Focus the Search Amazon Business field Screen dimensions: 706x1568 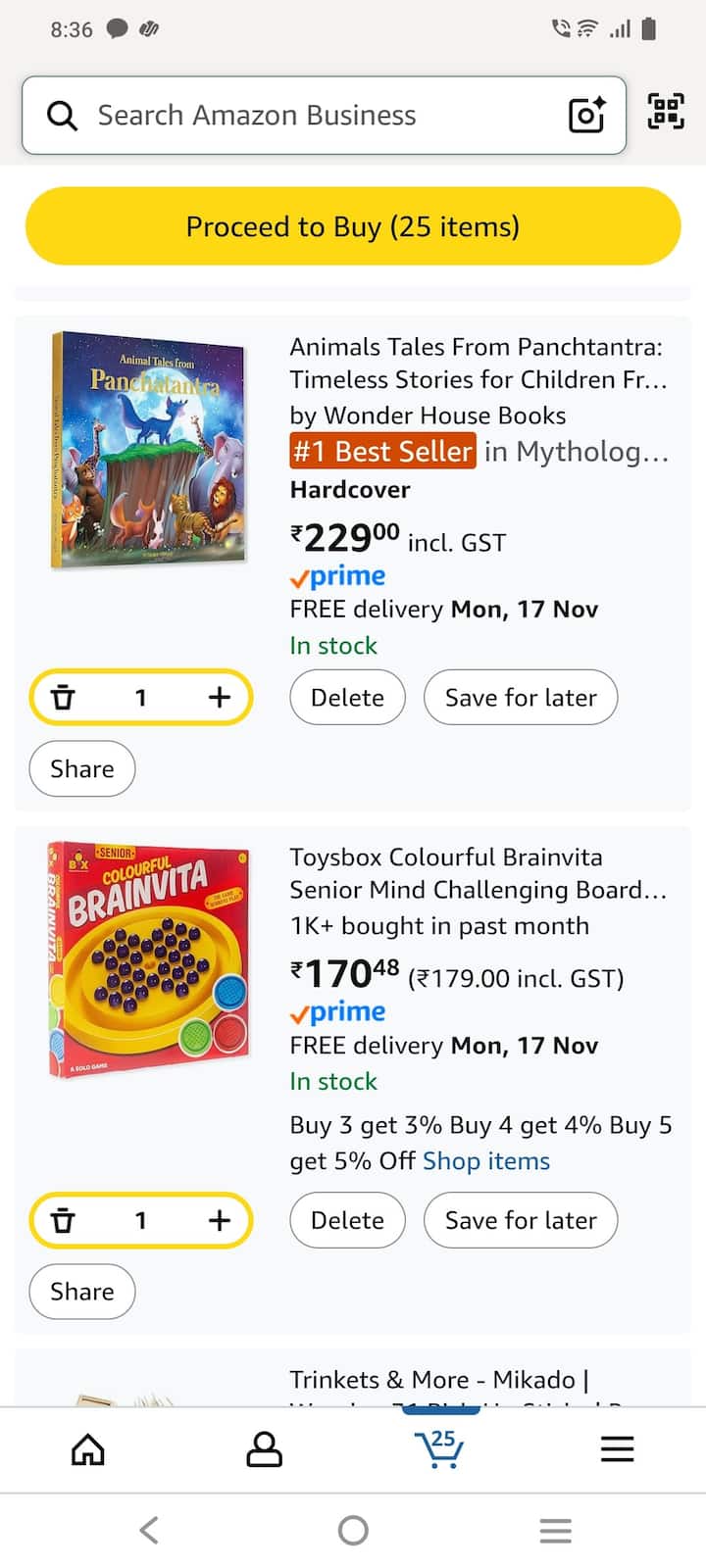click(324, 116)
